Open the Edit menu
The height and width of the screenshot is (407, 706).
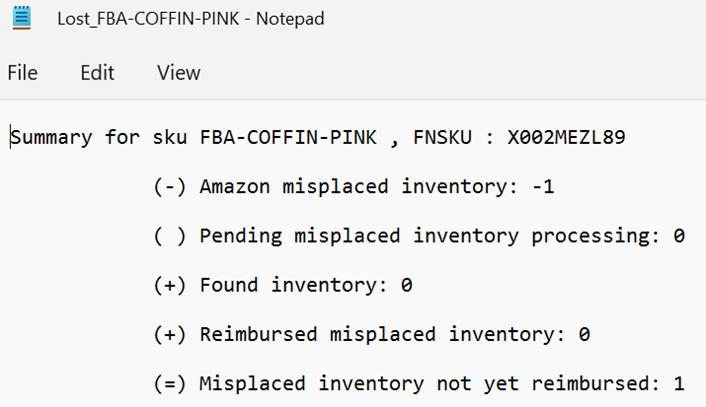tap(97, 72)
